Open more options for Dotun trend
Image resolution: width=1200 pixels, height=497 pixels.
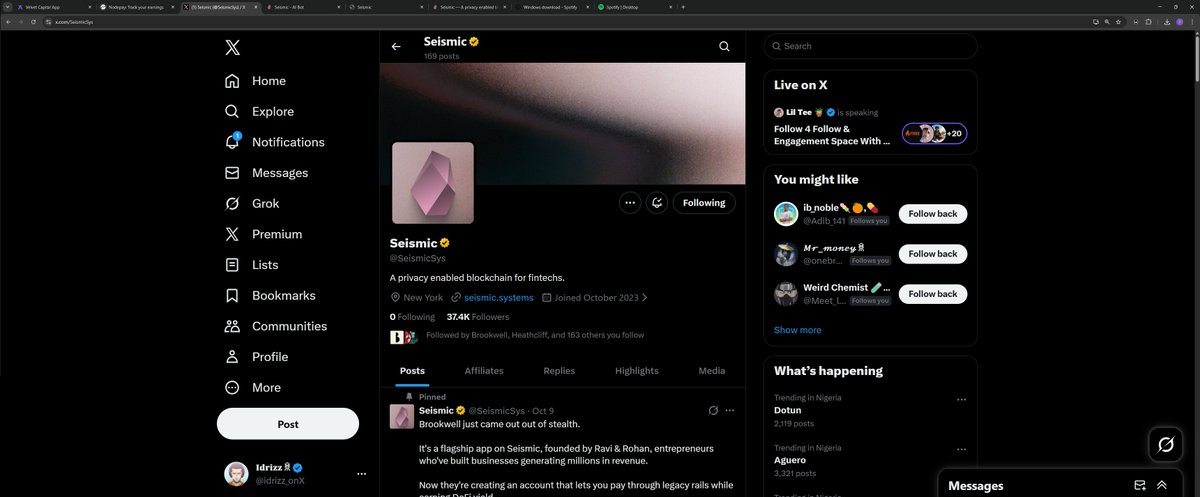coord(961,400)
